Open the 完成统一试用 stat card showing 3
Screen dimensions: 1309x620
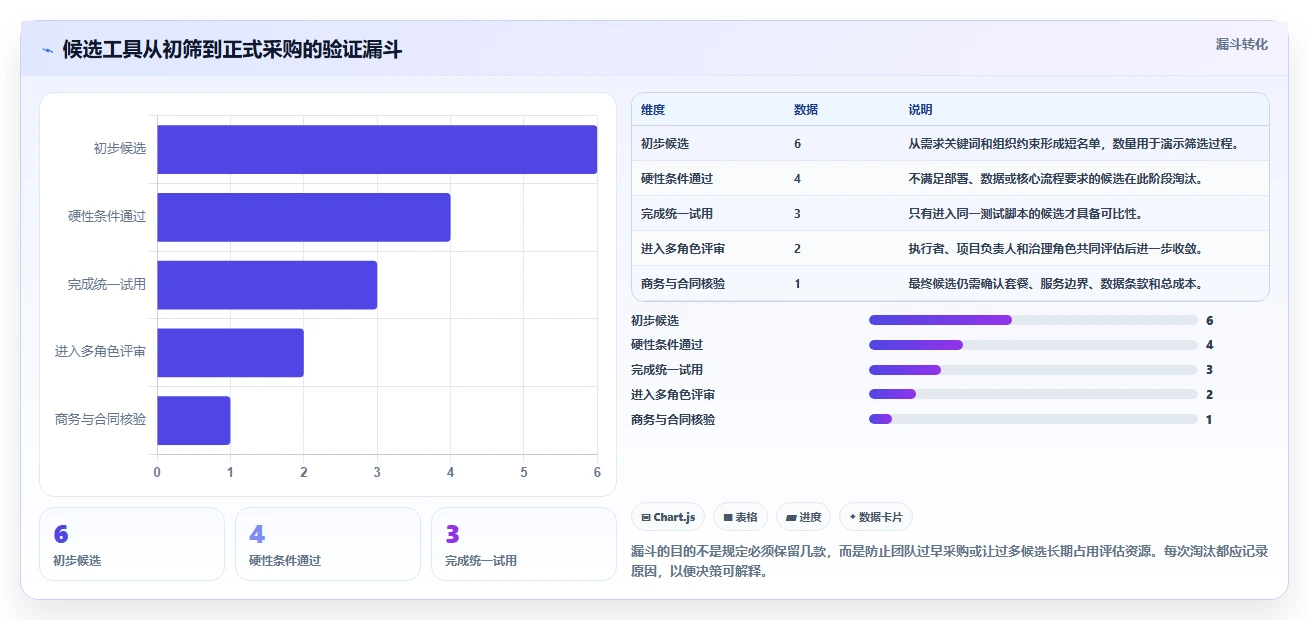pos(524,544)
